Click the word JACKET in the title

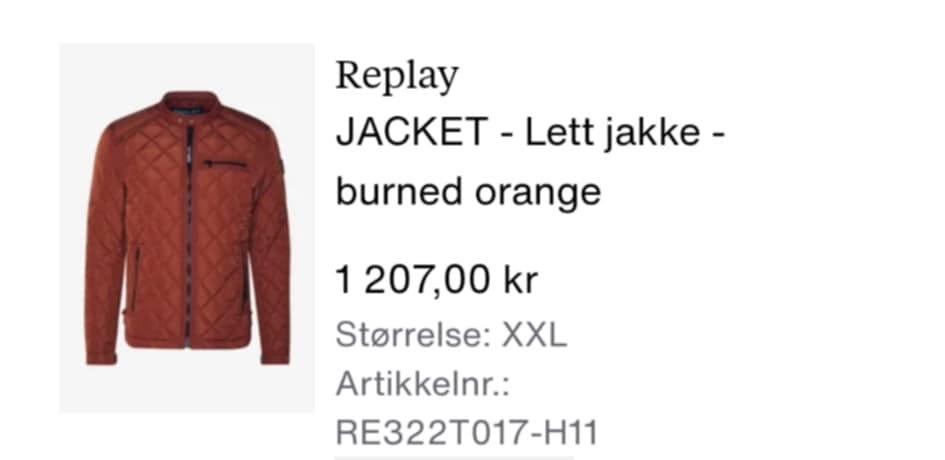[411, 132]
